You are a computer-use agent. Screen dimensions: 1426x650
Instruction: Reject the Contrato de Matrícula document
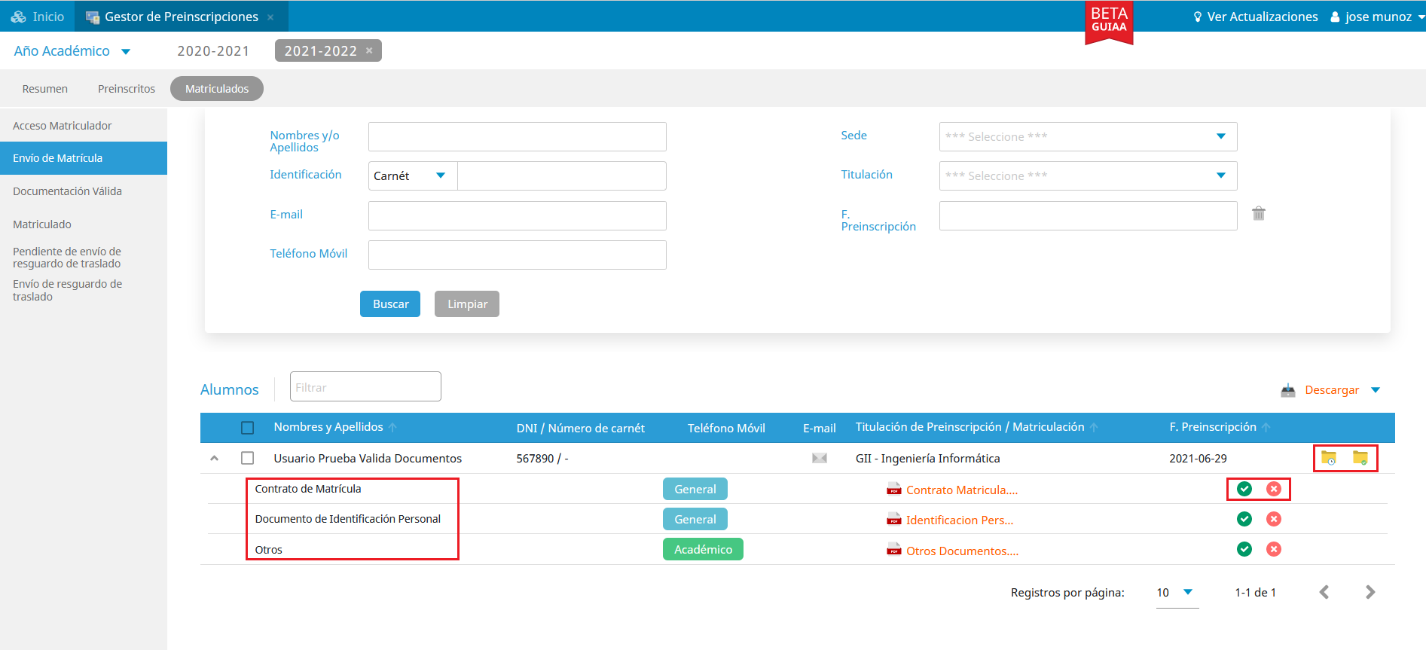(1273, 489)
